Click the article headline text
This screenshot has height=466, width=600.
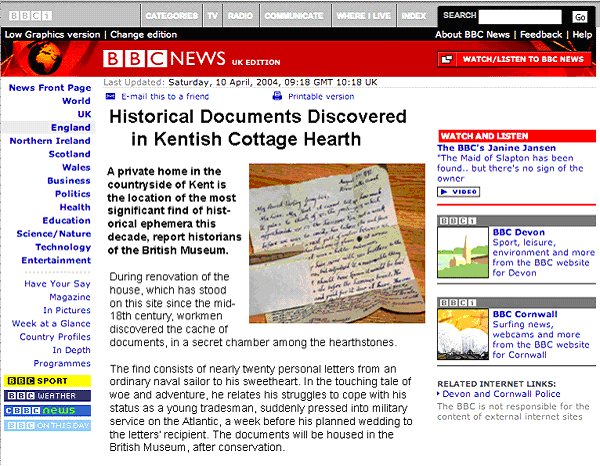tap(258, 128)
